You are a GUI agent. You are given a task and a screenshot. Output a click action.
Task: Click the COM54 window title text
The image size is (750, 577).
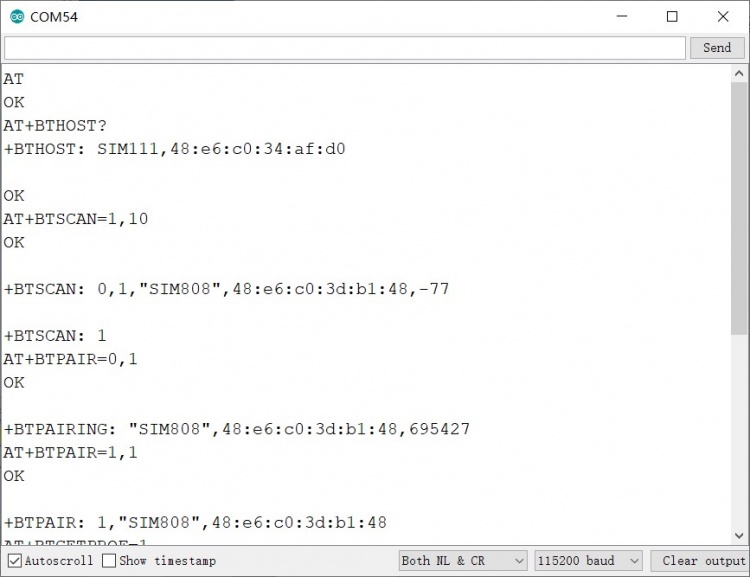pos(54,17)
